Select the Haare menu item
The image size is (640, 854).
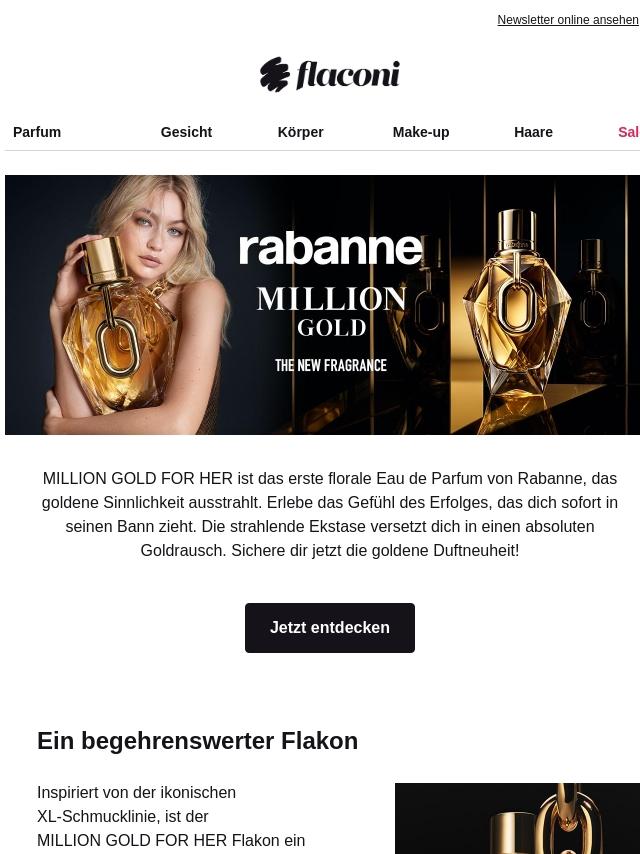(x=533, y=132)
